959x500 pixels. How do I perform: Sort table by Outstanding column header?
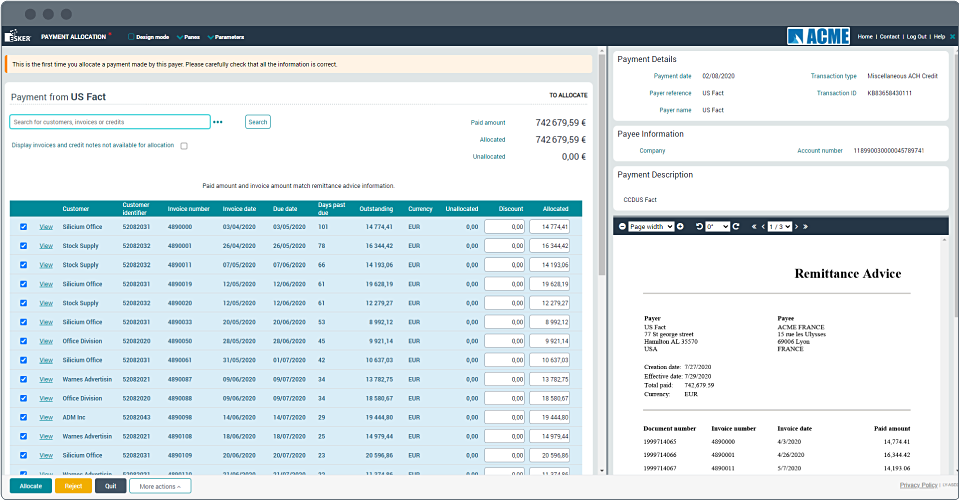(x=376, y=208)
